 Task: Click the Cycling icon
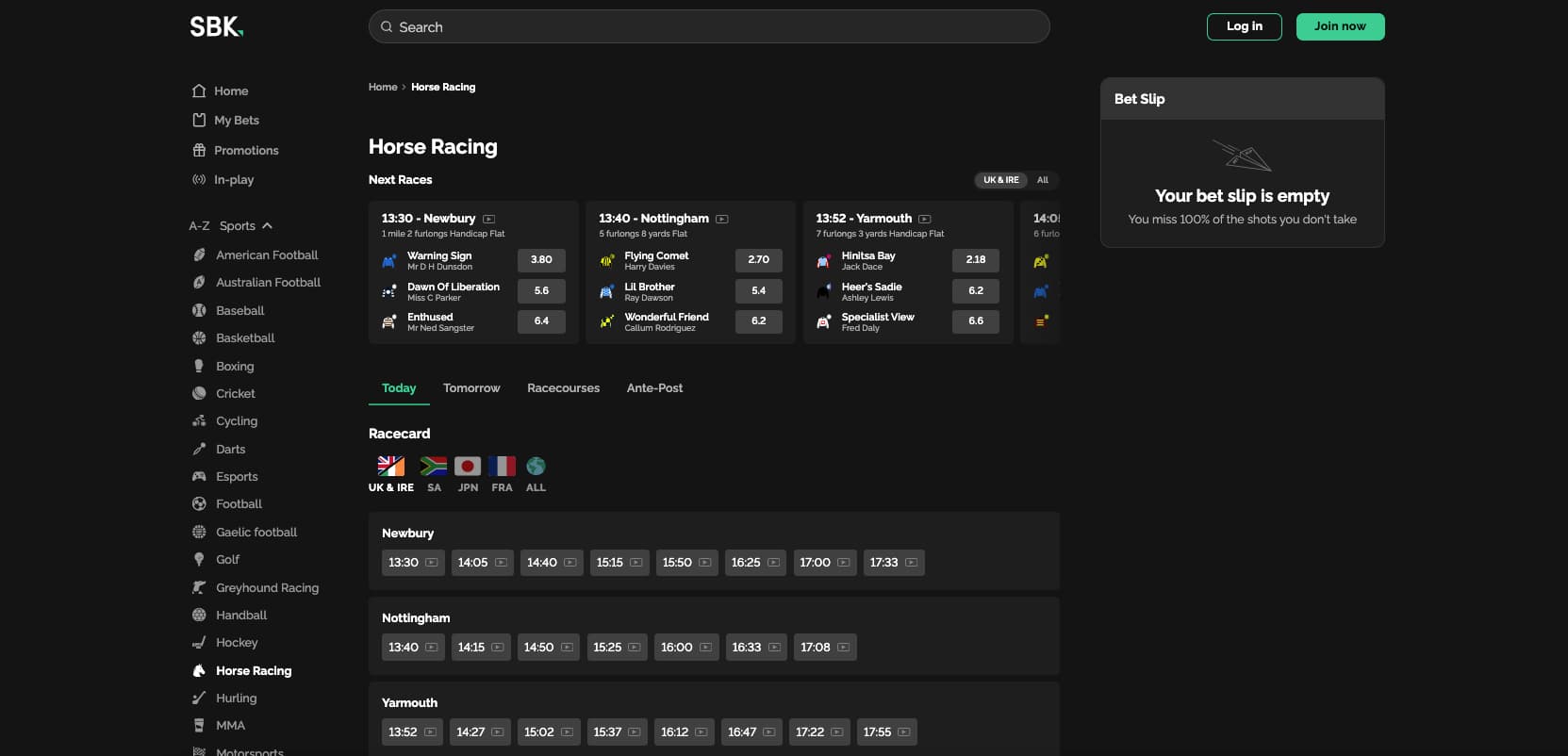click(x=199, y=421)
